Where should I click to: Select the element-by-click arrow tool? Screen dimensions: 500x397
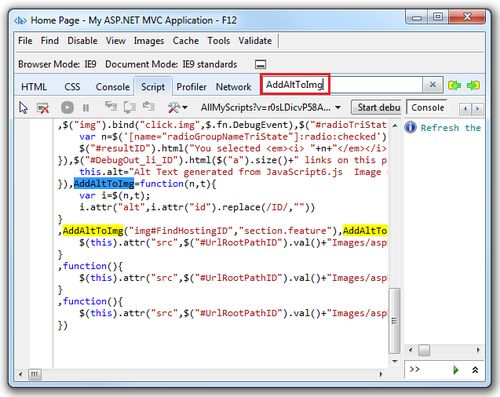point(23,108)
